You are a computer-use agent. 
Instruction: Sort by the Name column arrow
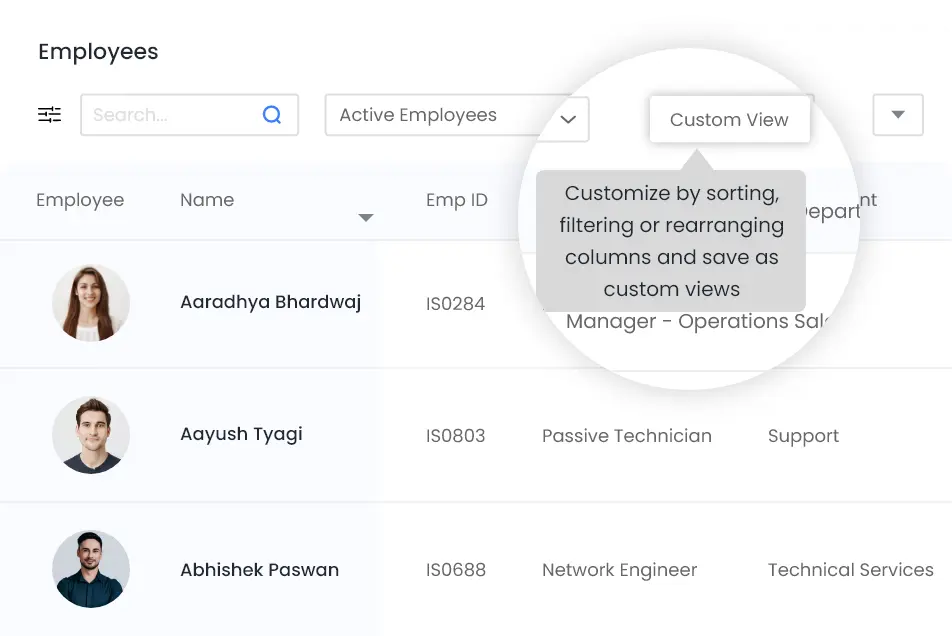[366, 218]
